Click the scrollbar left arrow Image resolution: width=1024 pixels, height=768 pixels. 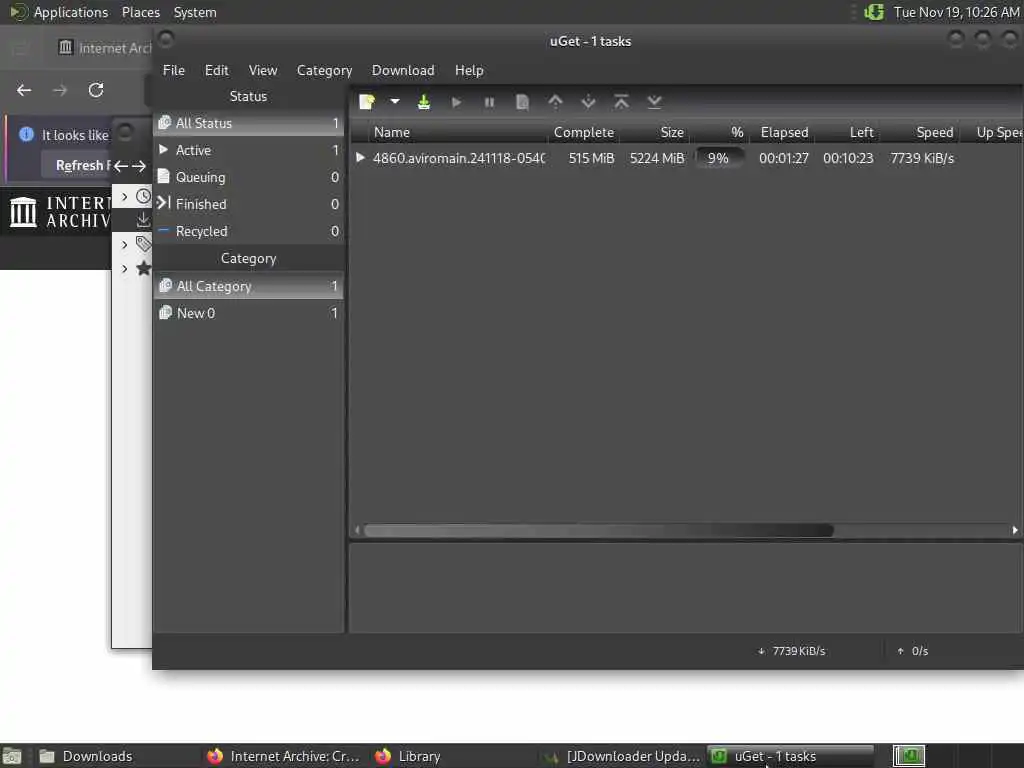point(357,530)
